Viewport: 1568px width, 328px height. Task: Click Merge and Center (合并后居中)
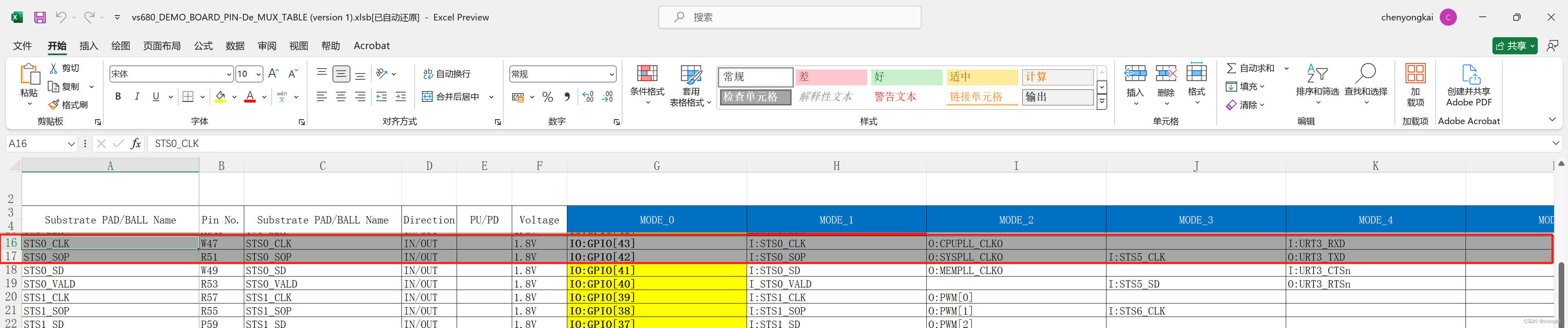point(451,96)
